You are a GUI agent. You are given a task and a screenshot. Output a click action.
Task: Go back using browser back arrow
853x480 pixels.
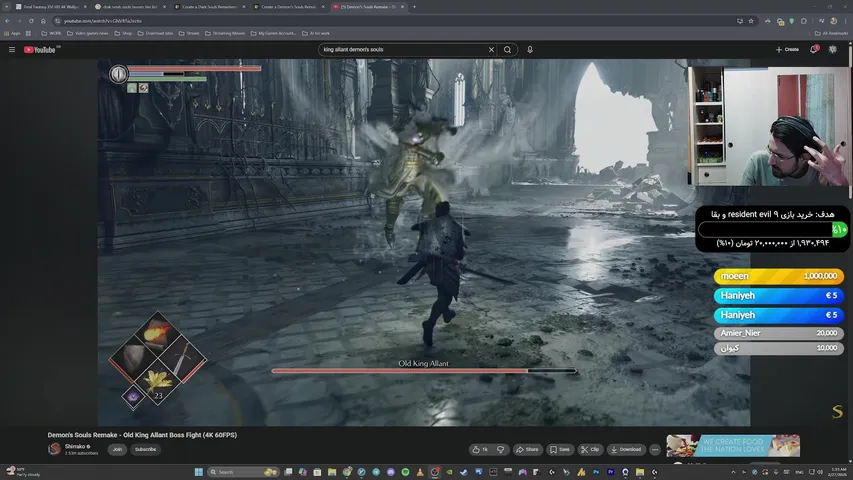coord(7,21)
